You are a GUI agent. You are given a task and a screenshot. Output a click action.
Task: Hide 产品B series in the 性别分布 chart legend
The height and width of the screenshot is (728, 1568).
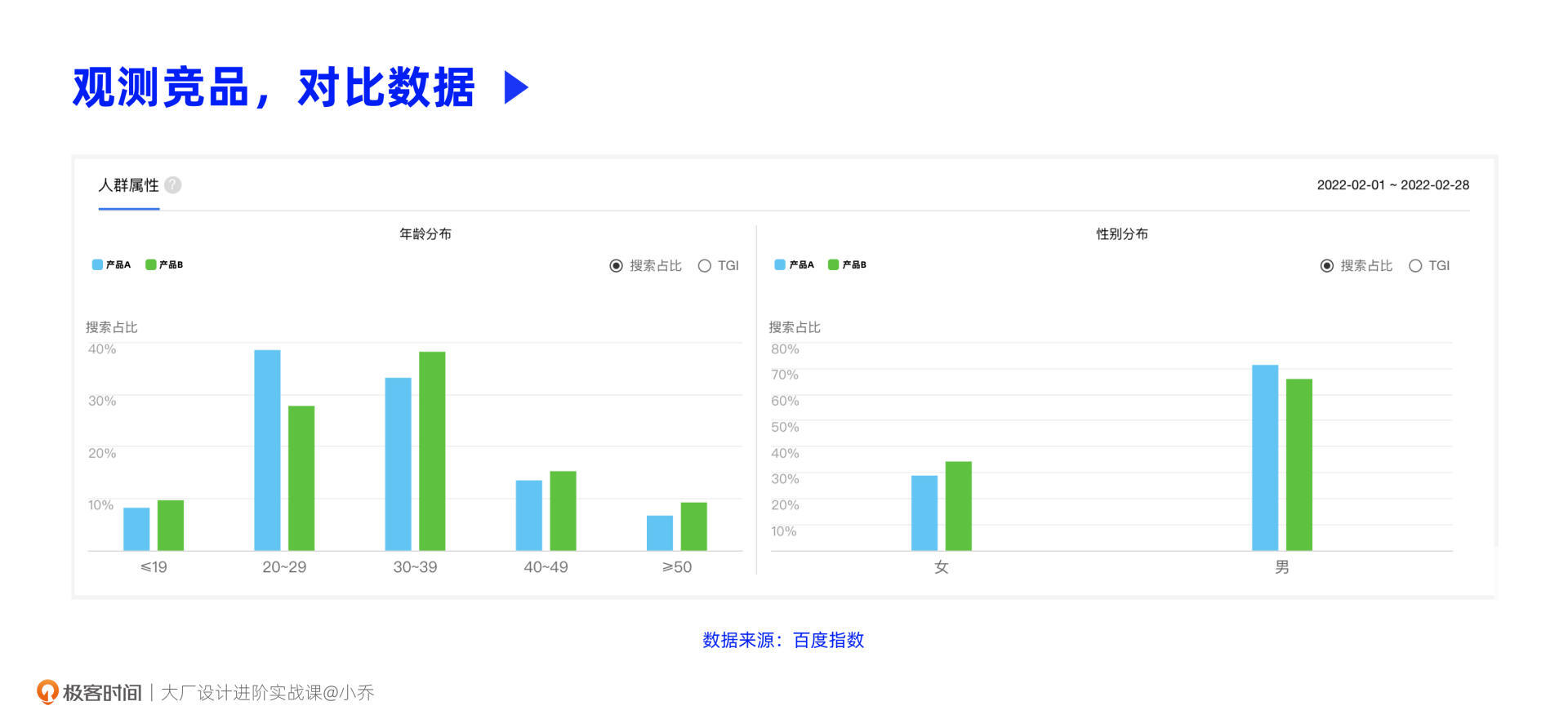pos(847,264)
